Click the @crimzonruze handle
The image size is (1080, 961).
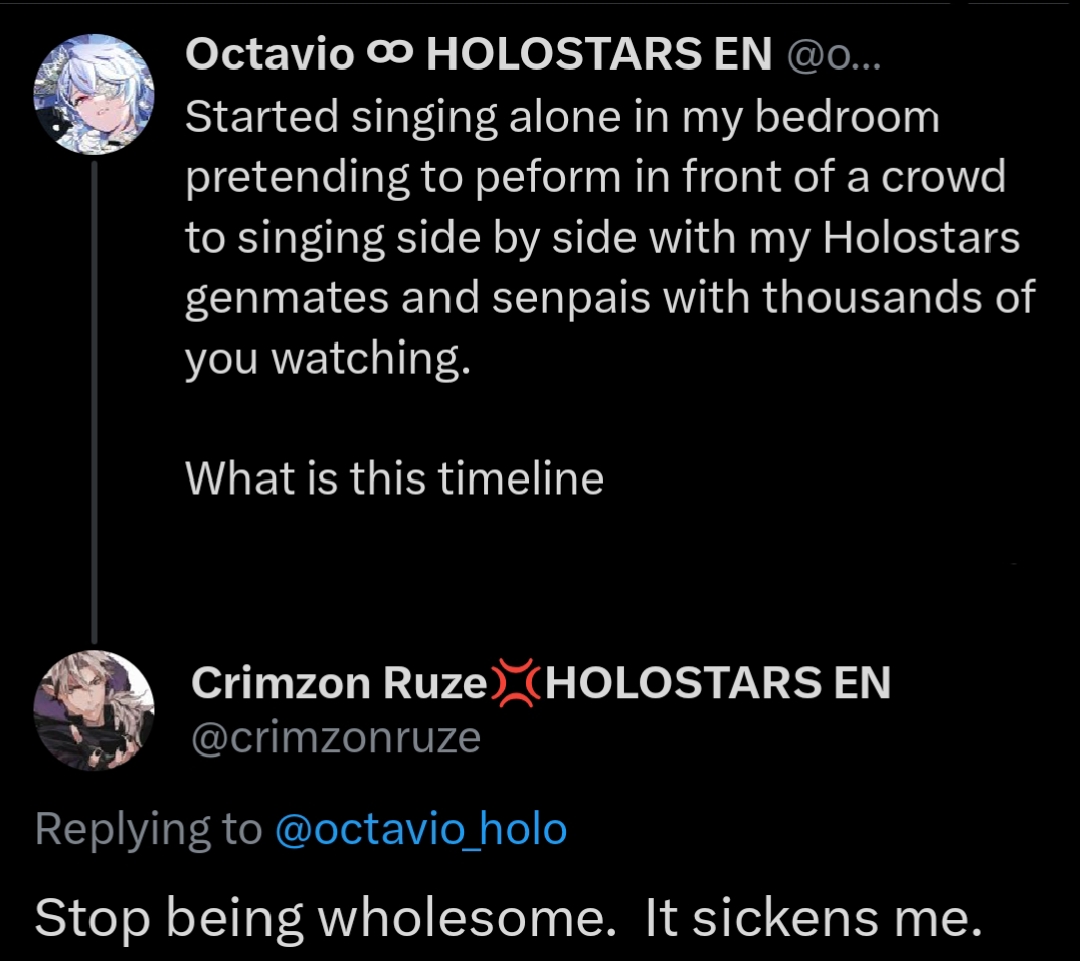[335, 737]
